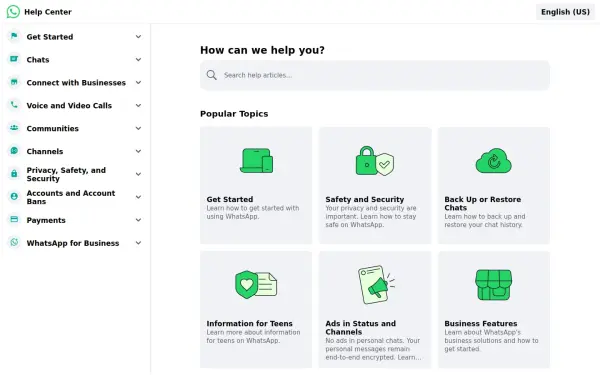Expand the Chats section chevron
This screenshot has height=375, width=600.
(x=138, y=60)
